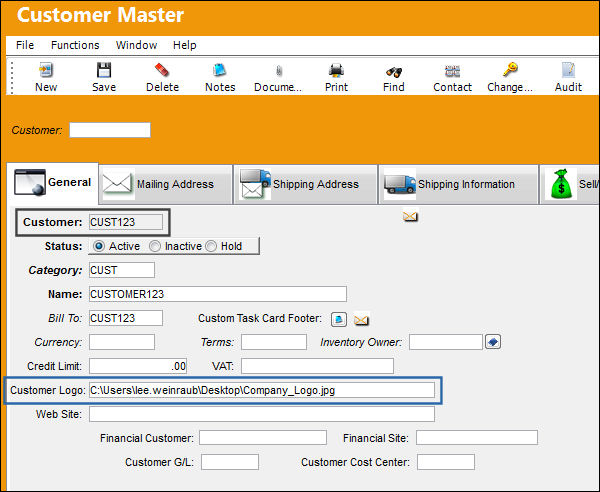
Task: Click the VAT input field
Action: coord(317,366)
